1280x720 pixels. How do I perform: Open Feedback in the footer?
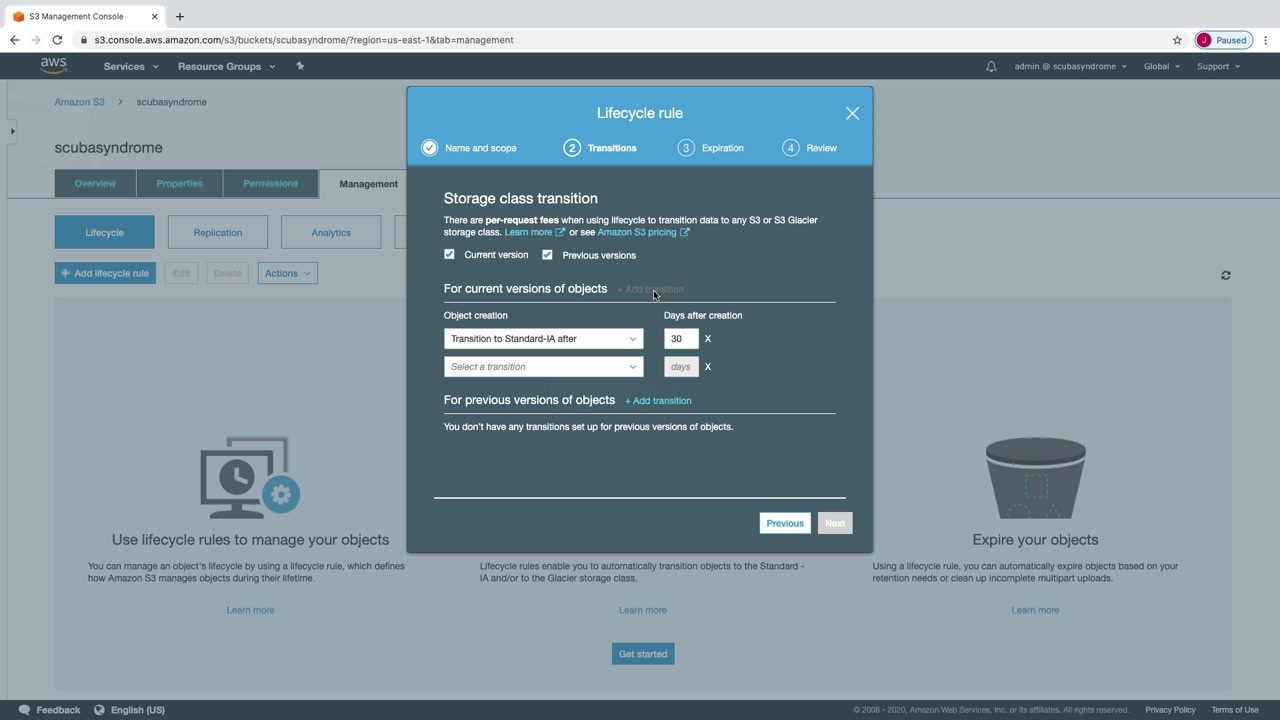click(x=50, y=710)
